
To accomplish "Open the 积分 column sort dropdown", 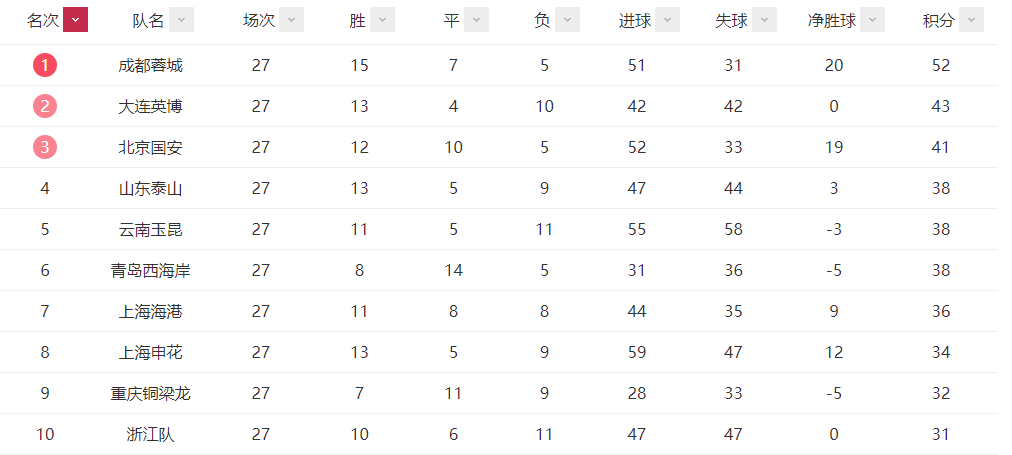I will (972, 20).
